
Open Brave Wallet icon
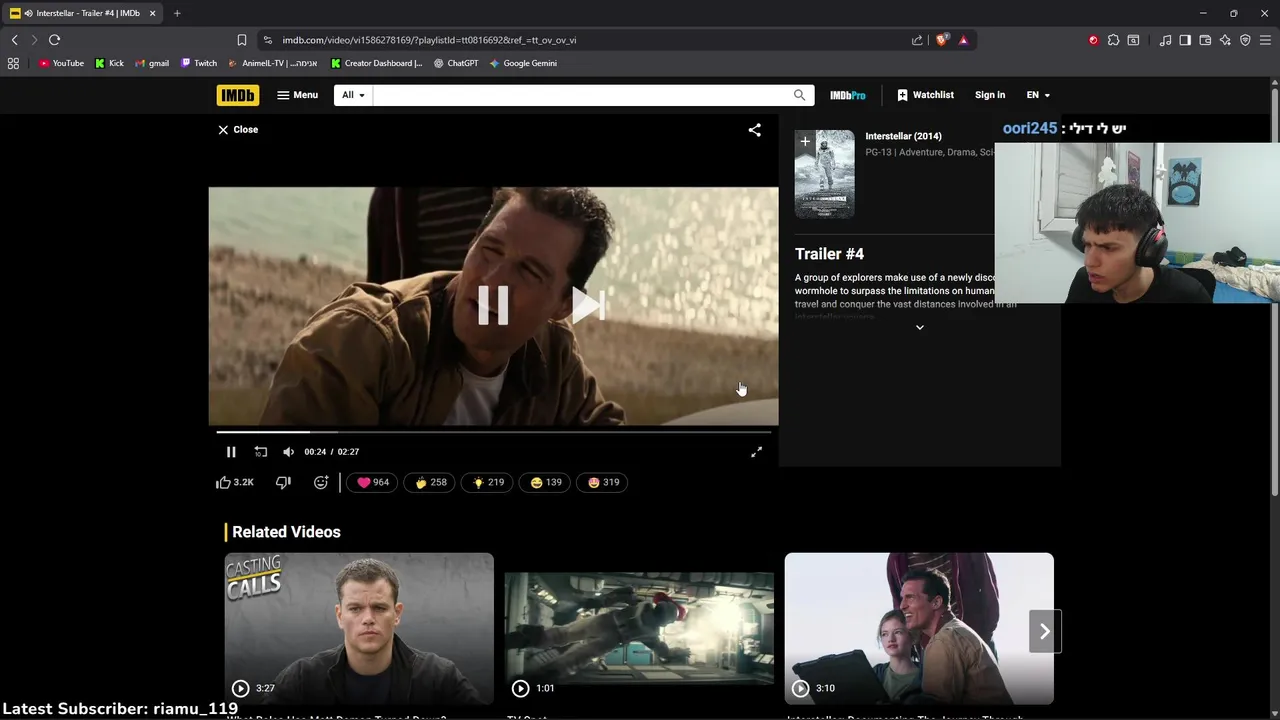(x=1205, y=40)
